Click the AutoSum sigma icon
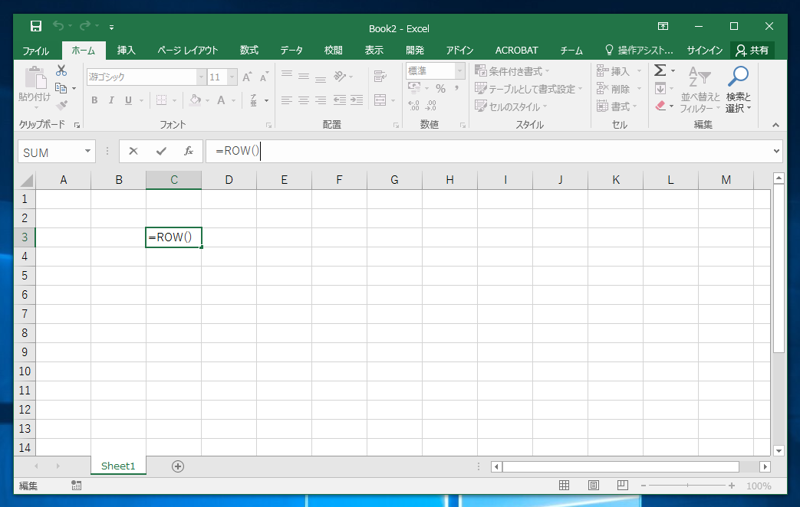The image size is (800, 507). pyautogui.click(x=660, y=70)
